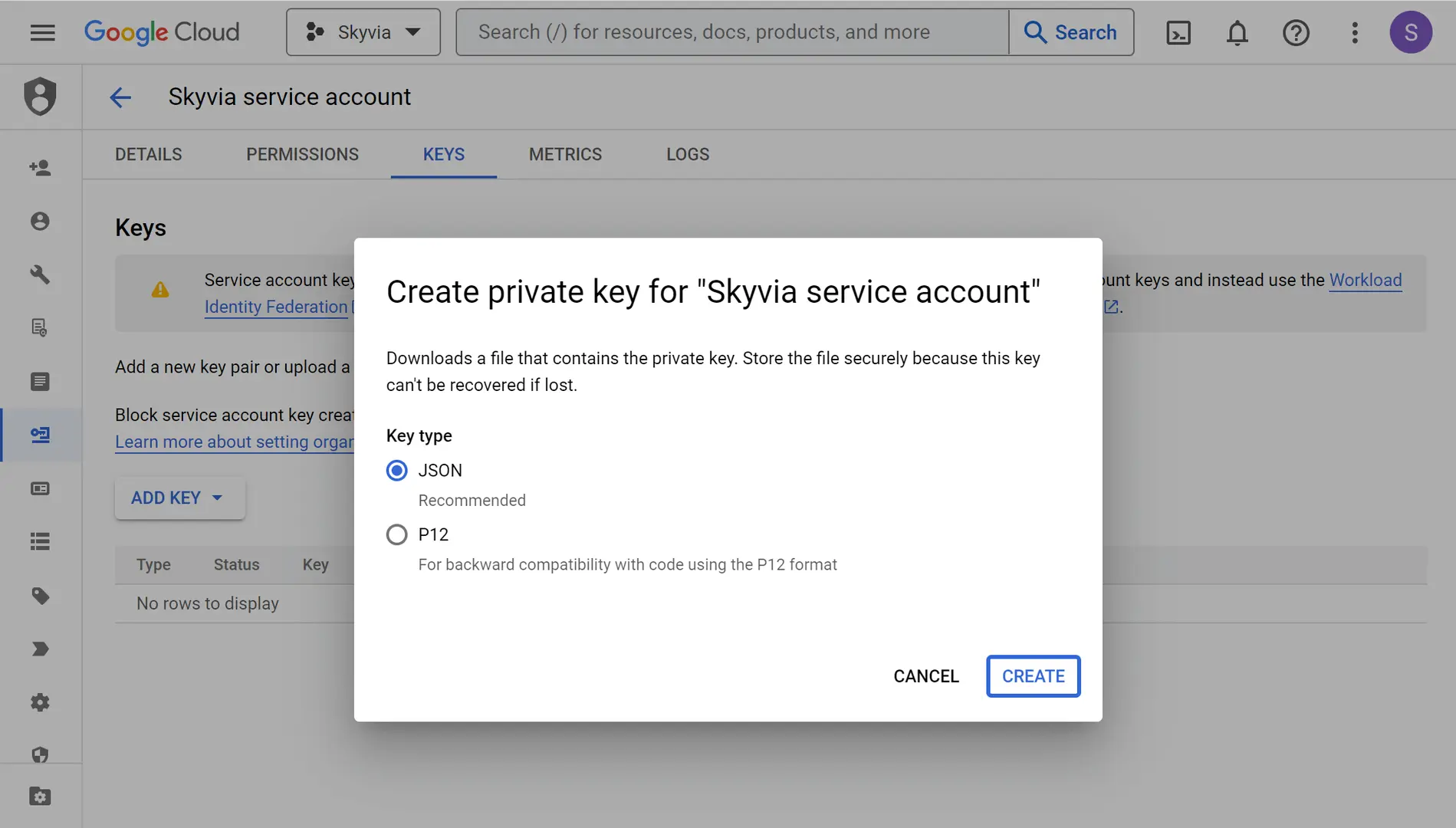Open the Tags sidebar icon

click(x=40, y=596)
